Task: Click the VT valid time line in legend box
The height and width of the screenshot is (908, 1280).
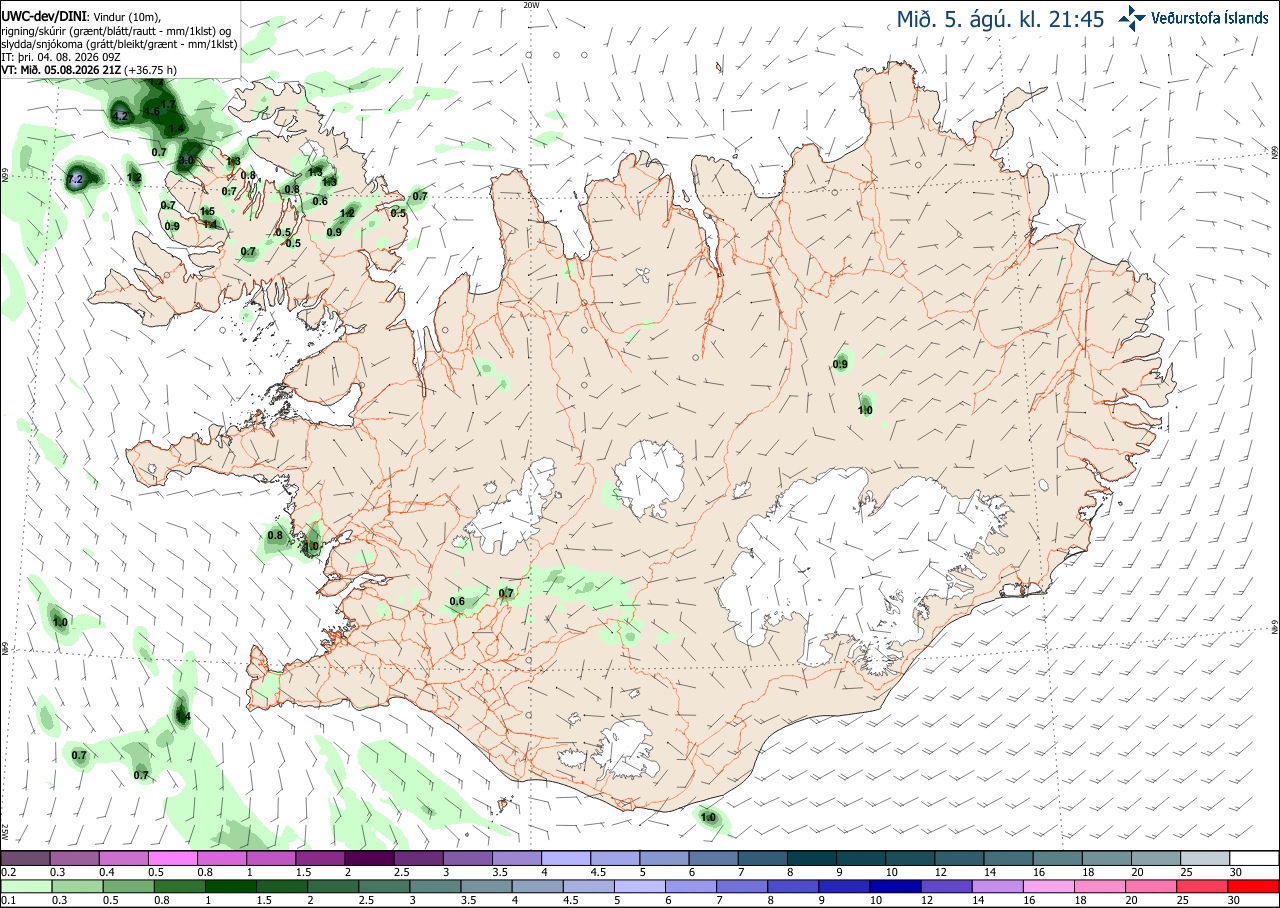Action: coord(89,70)
